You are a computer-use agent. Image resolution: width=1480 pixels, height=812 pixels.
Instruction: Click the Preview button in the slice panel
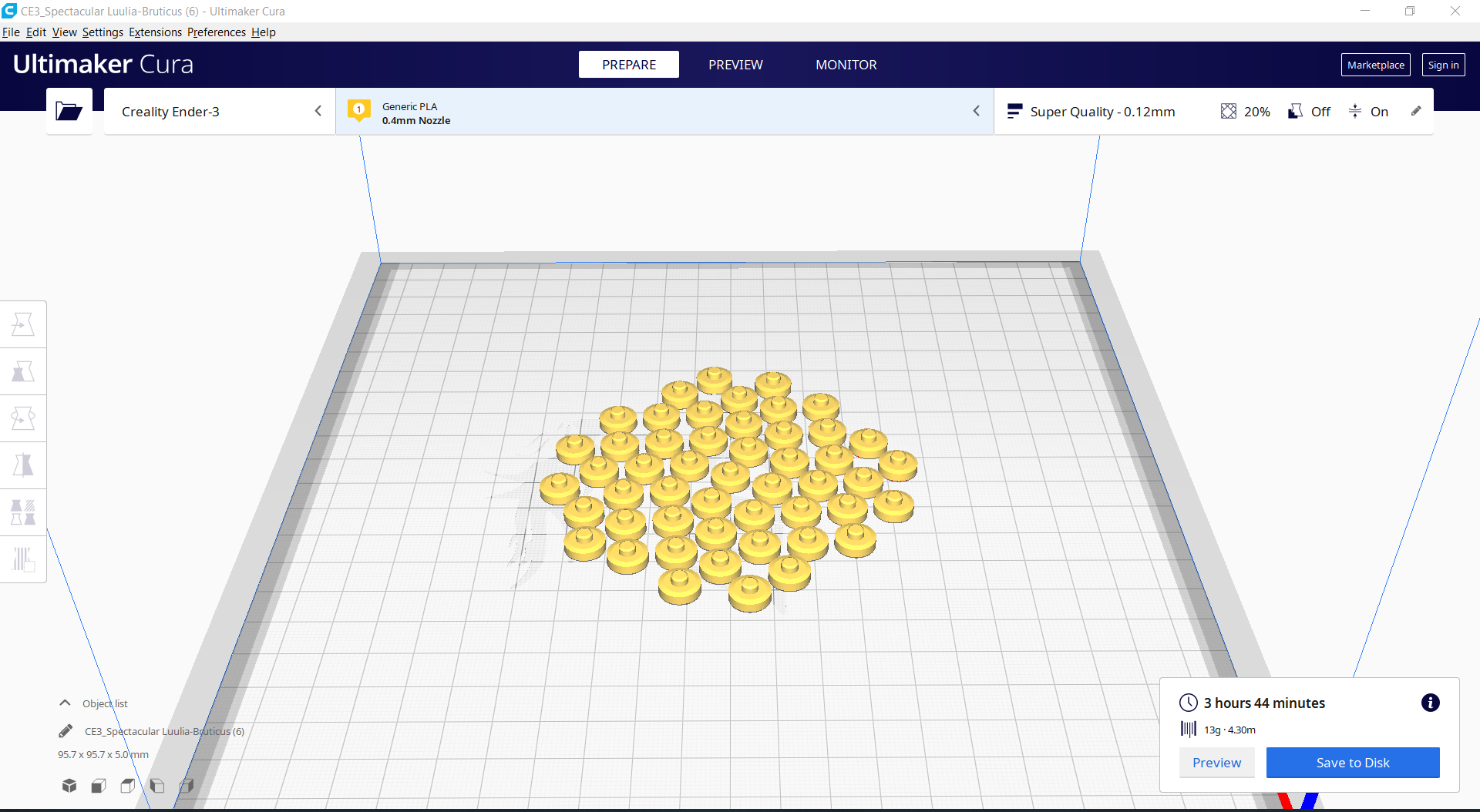pyautogui.click(x=1217, y=763)
